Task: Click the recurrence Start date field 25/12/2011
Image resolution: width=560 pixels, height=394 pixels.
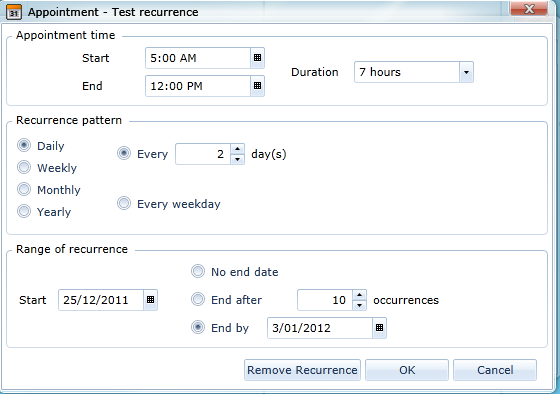Action: point(101,300)
